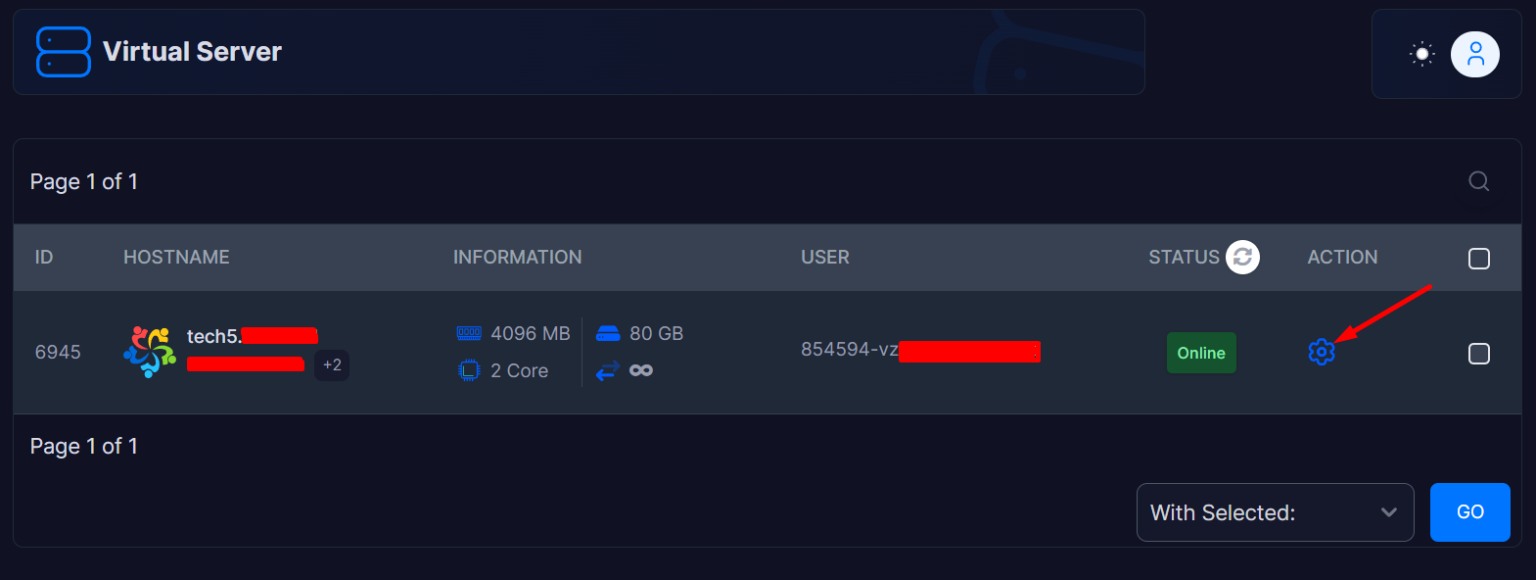Open settings gear for server 6945
Image resolution: width=1536 pixels, height=580 pixels.
click(1322, 352)
